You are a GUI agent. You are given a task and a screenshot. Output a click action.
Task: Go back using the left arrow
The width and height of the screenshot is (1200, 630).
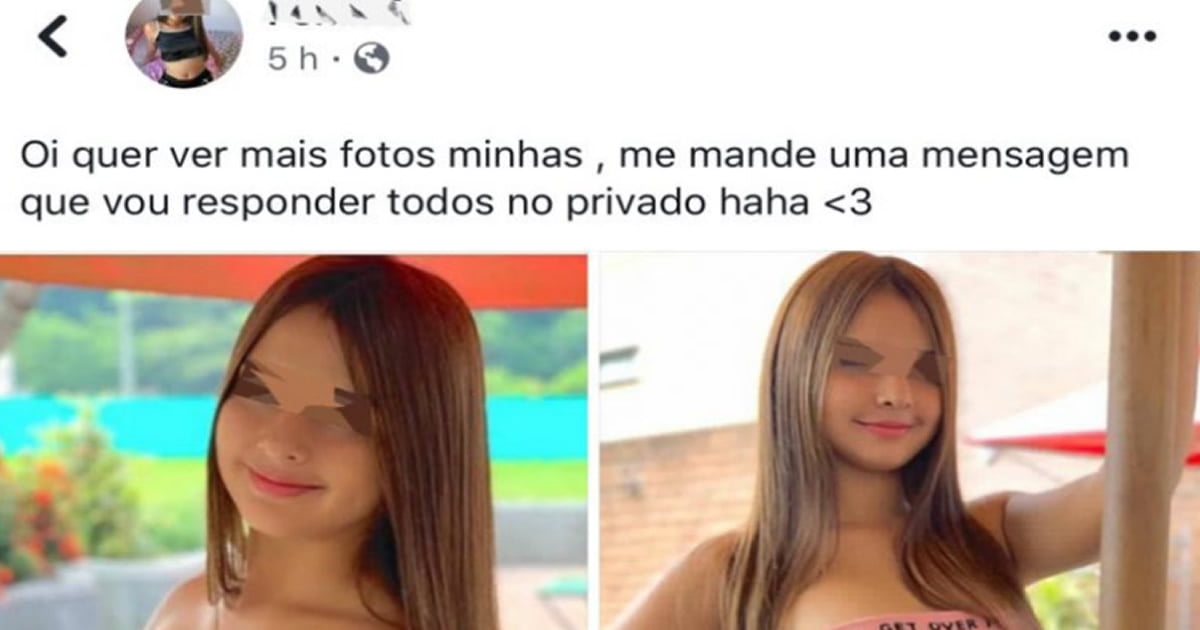[53, 37]
